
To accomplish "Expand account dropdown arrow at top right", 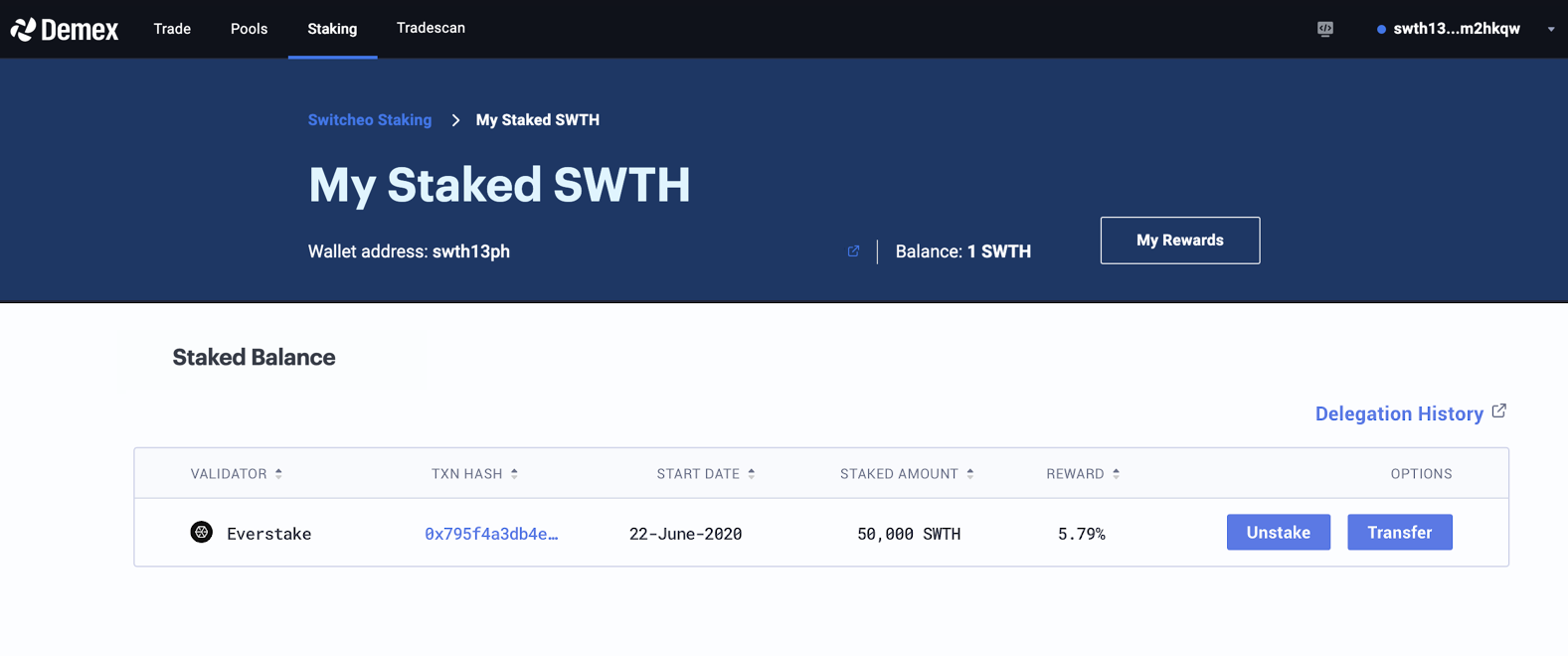I will point(1551,30).
